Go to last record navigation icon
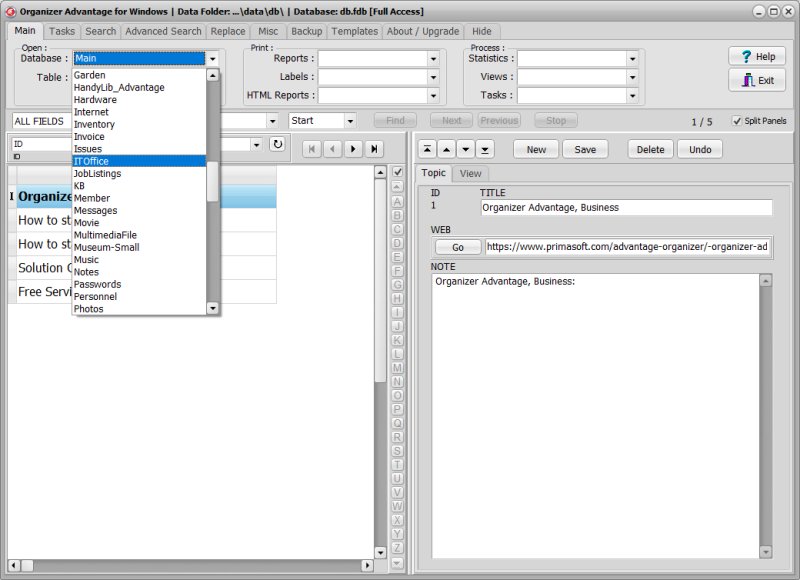The width and height of the screenshot is (800, 580). [x=374, y=149]
